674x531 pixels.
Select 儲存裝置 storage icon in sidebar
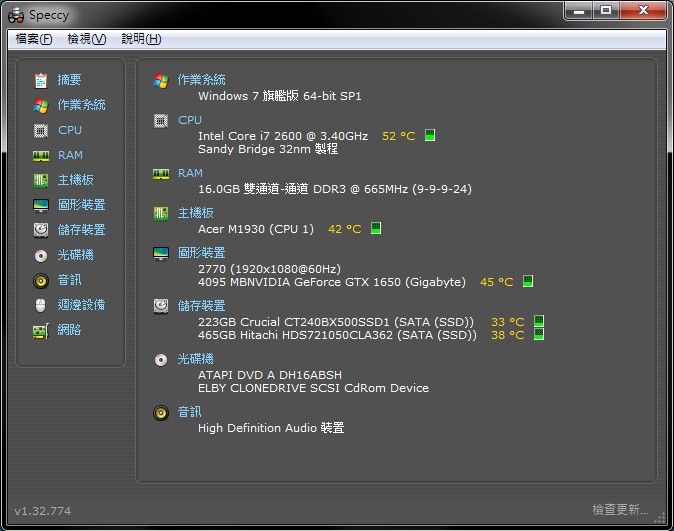click(41, 230)
